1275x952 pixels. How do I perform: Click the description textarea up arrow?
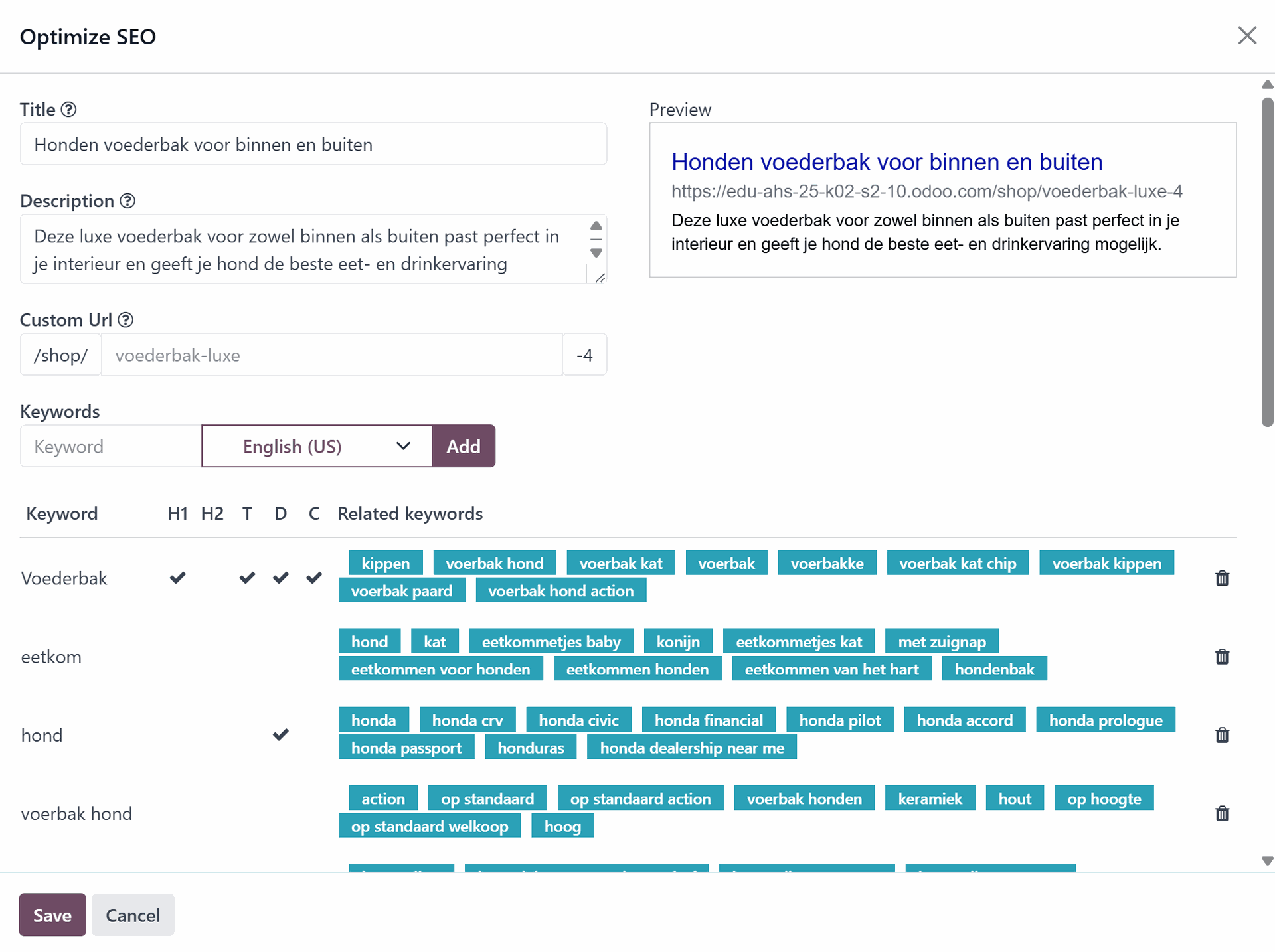[x=596, y=226]
